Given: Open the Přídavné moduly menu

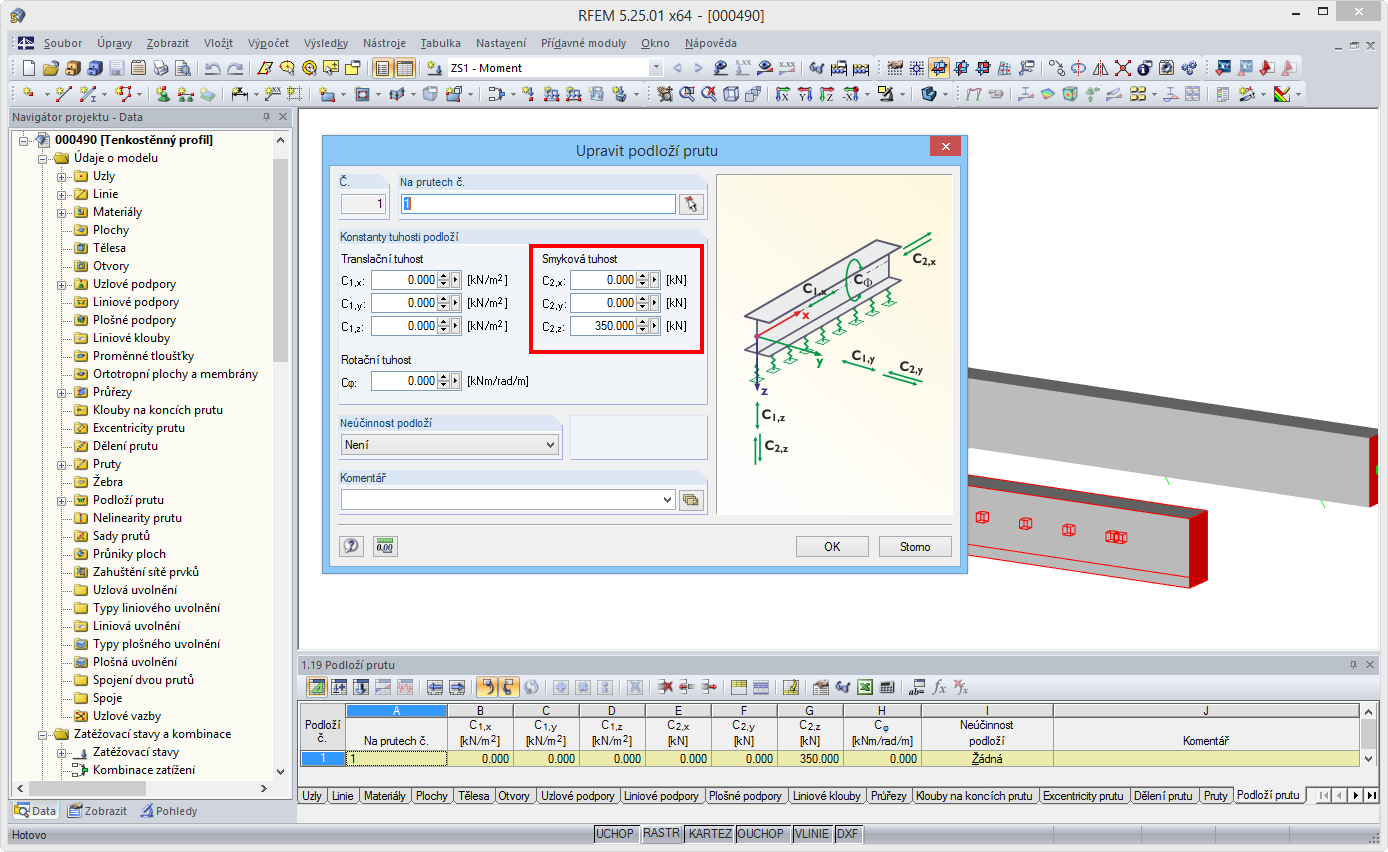Looking at the screenshot, I should pyautogui.click(x=584, y=43).
